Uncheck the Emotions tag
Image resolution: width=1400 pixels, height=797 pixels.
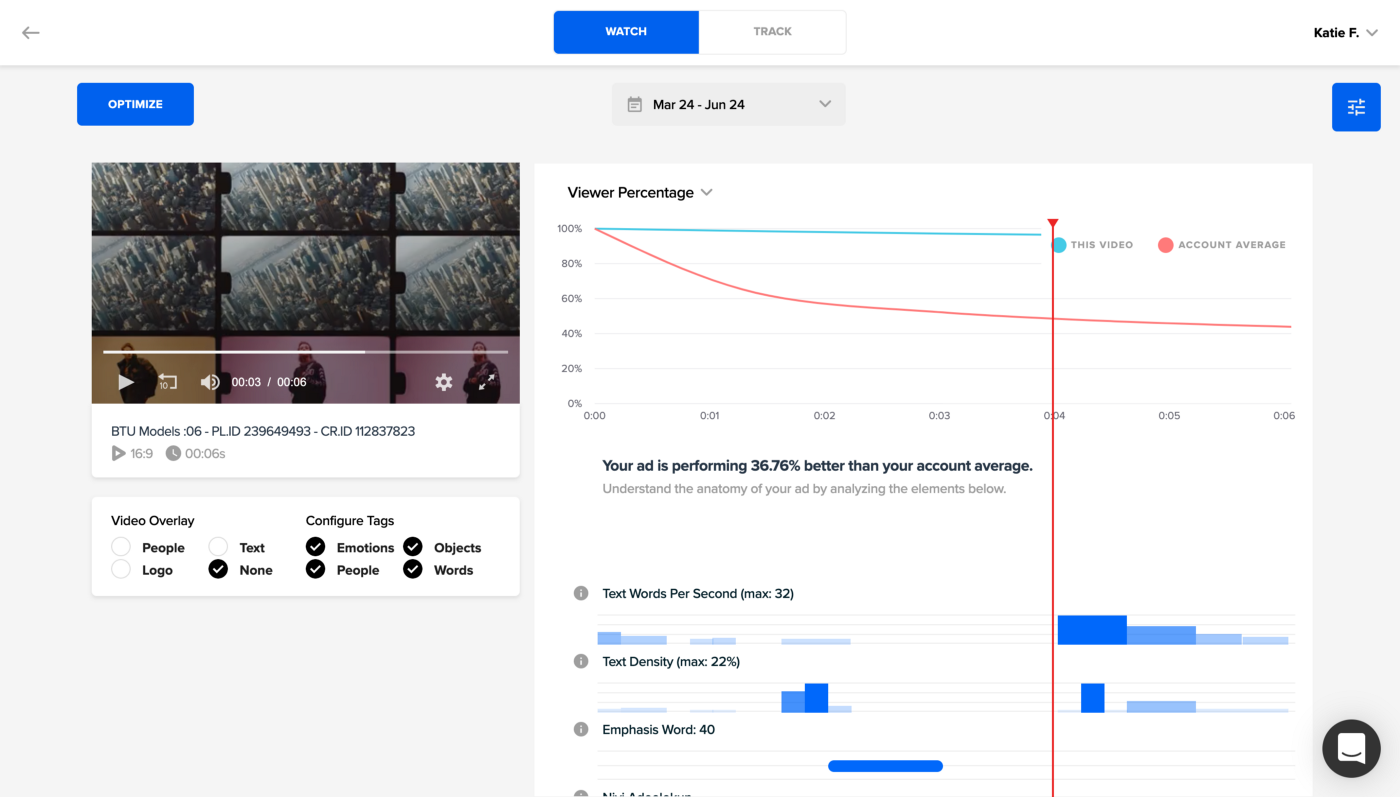(x=315, y=547)
